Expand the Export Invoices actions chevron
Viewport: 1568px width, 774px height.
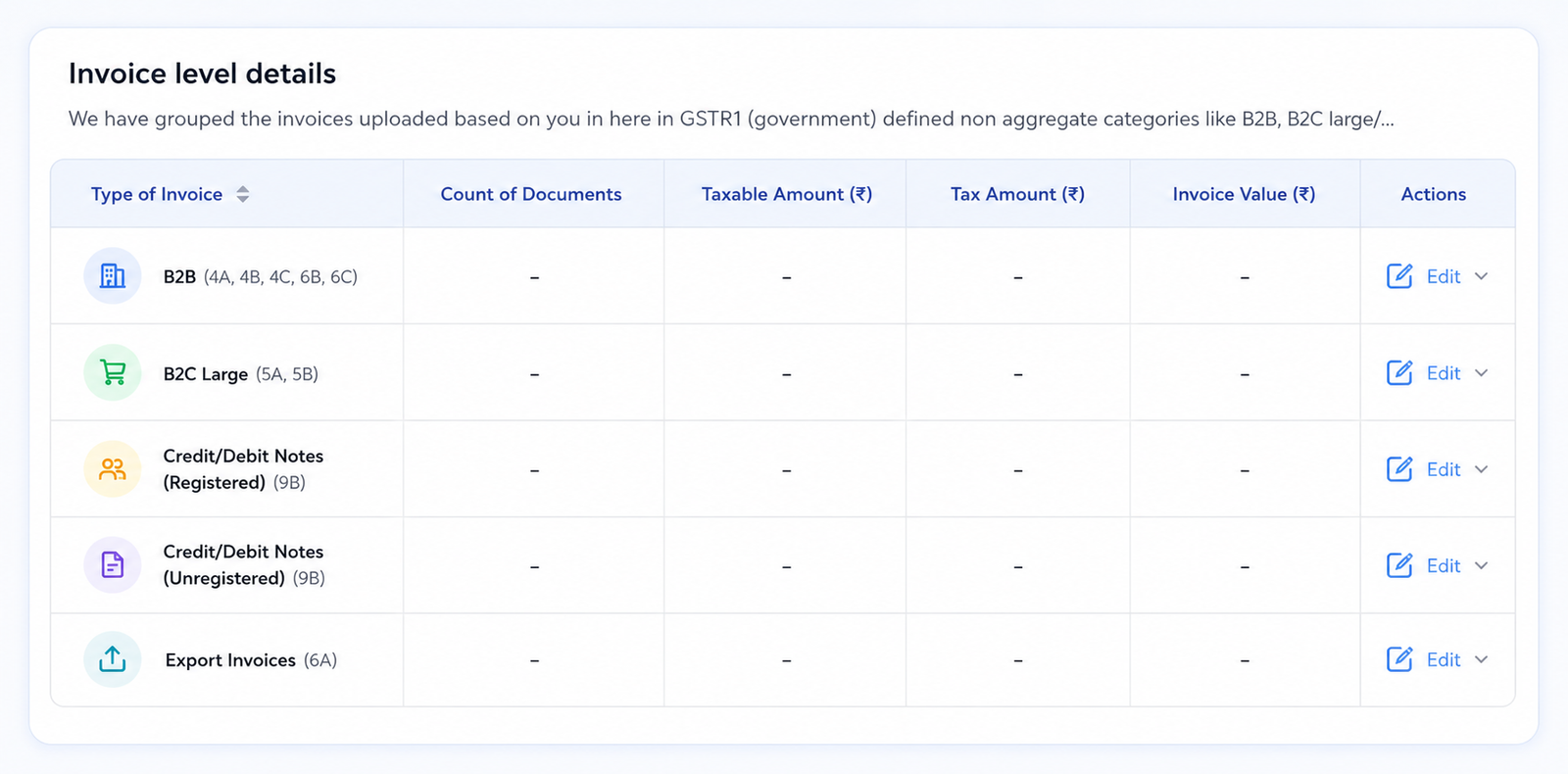pyautogui.click(x=1481, y=659)
